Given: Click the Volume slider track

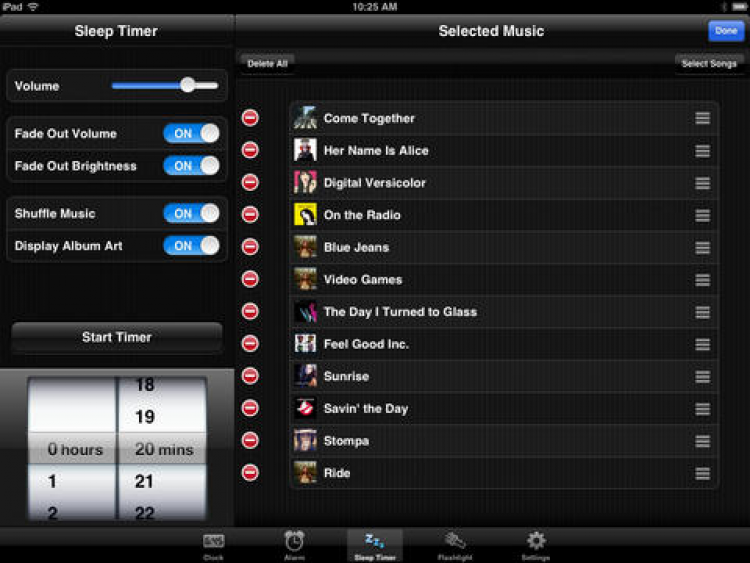Looking at the screenshot, I should [165, 86].
